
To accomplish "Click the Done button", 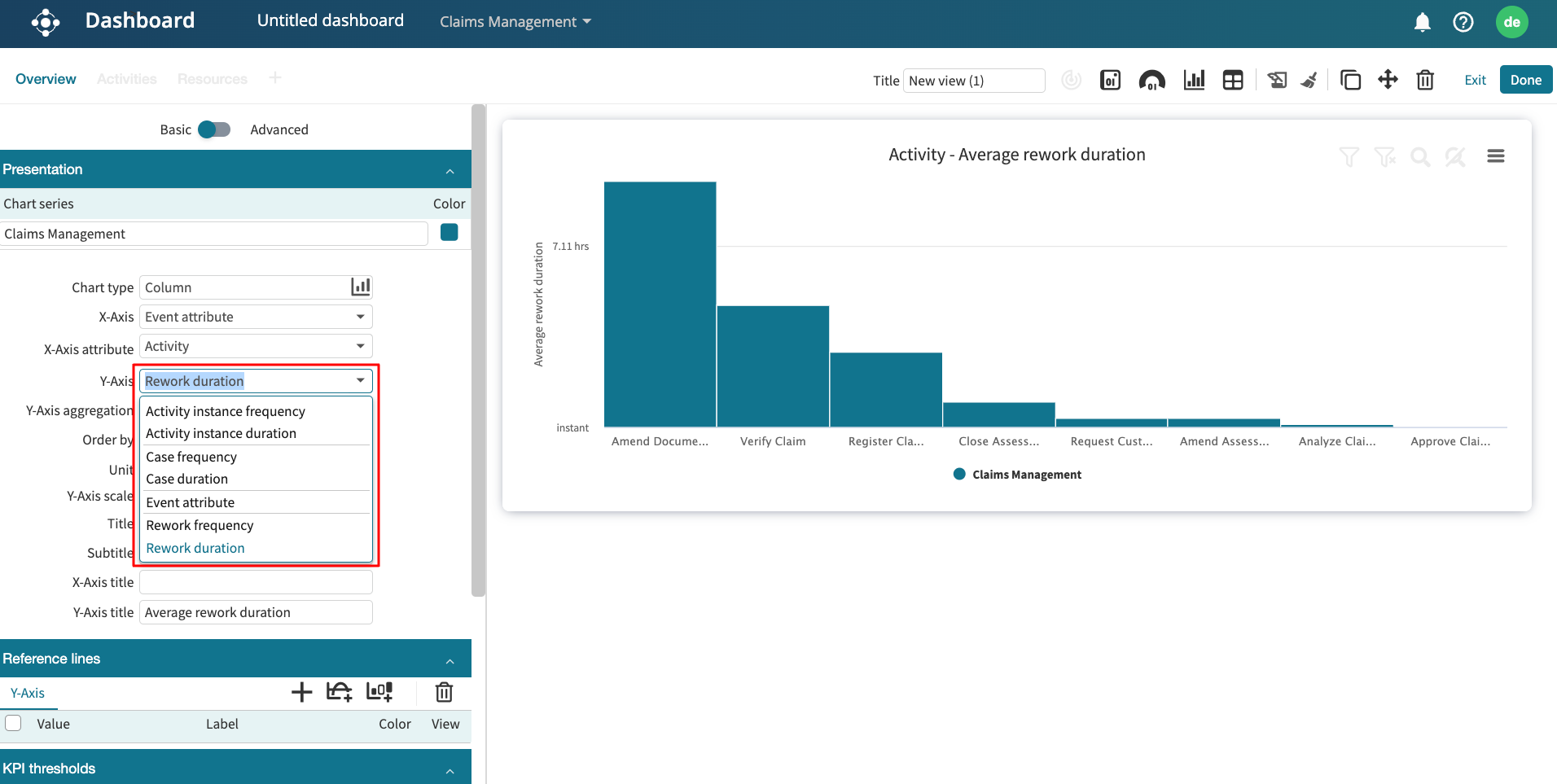I will click(x=1525, y=80).
